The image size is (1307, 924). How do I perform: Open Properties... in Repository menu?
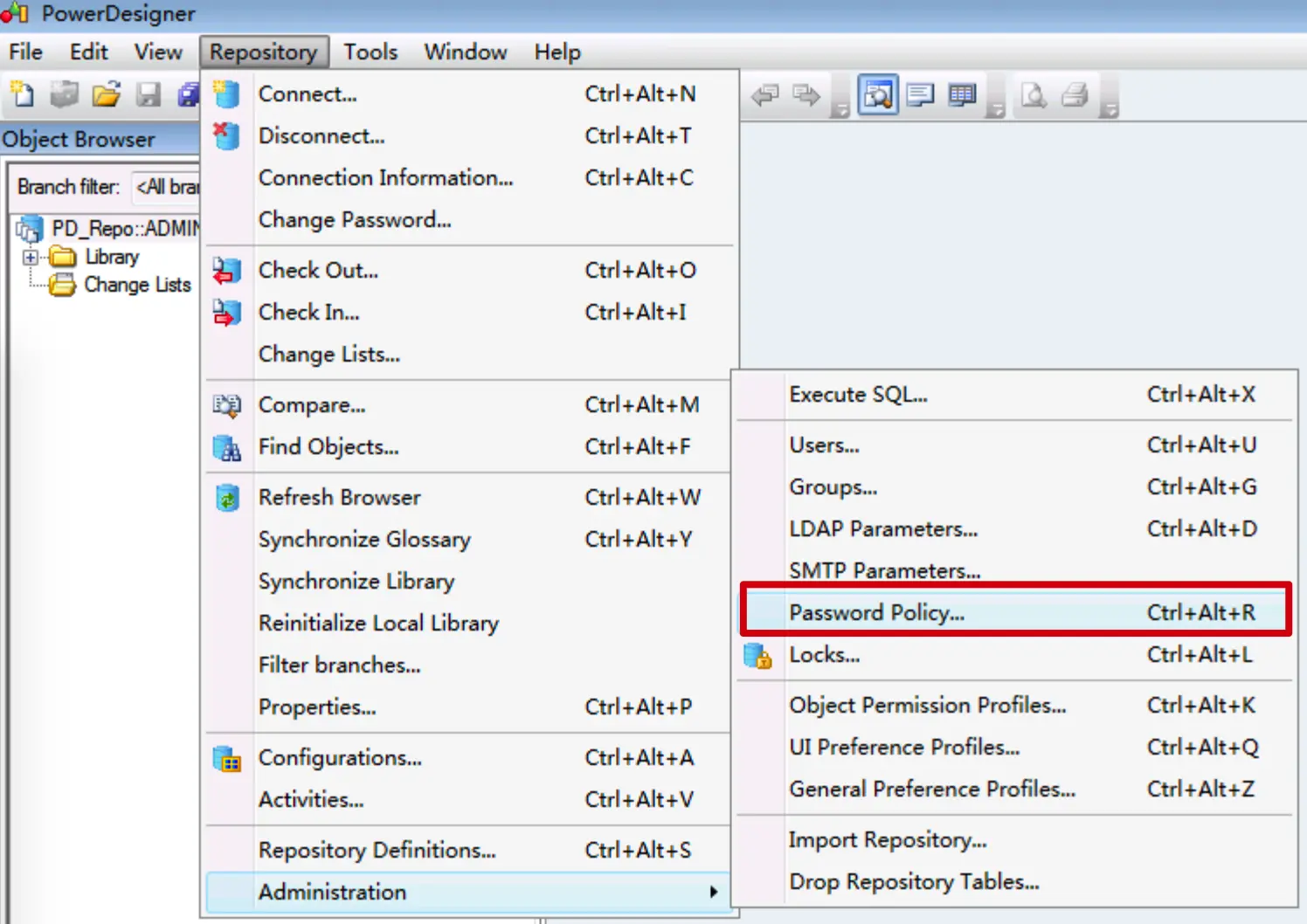(469, 707)
